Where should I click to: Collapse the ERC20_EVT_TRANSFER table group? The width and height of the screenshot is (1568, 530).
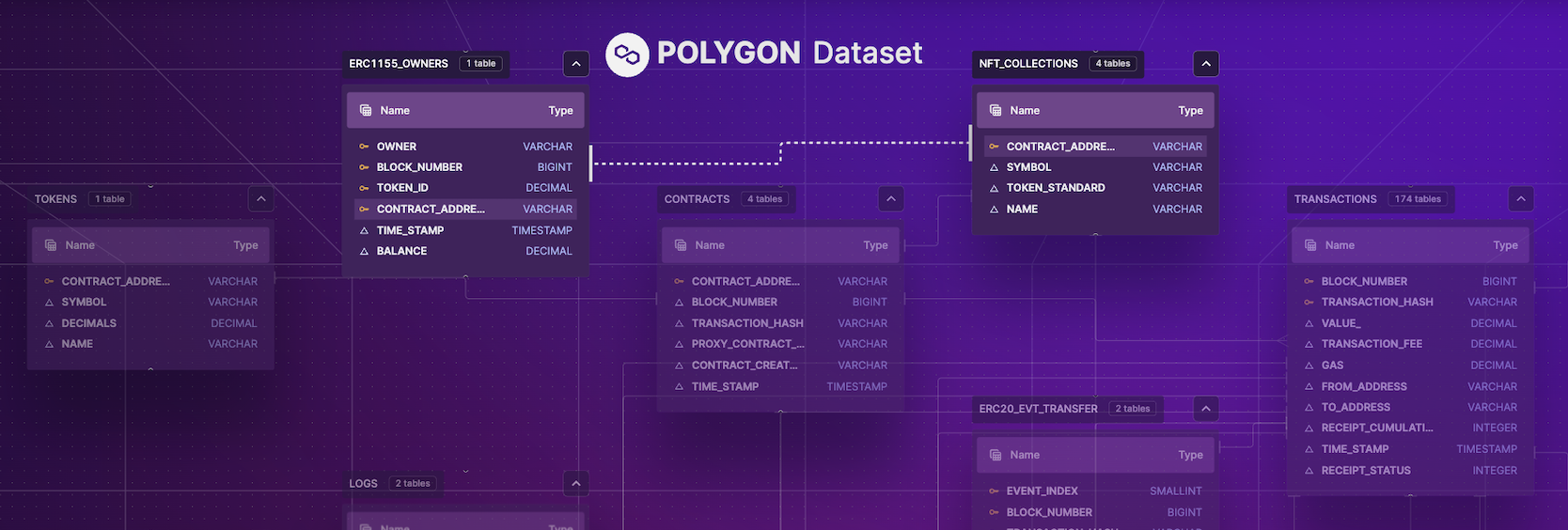pyautogui.click(x=1206, y=409)
